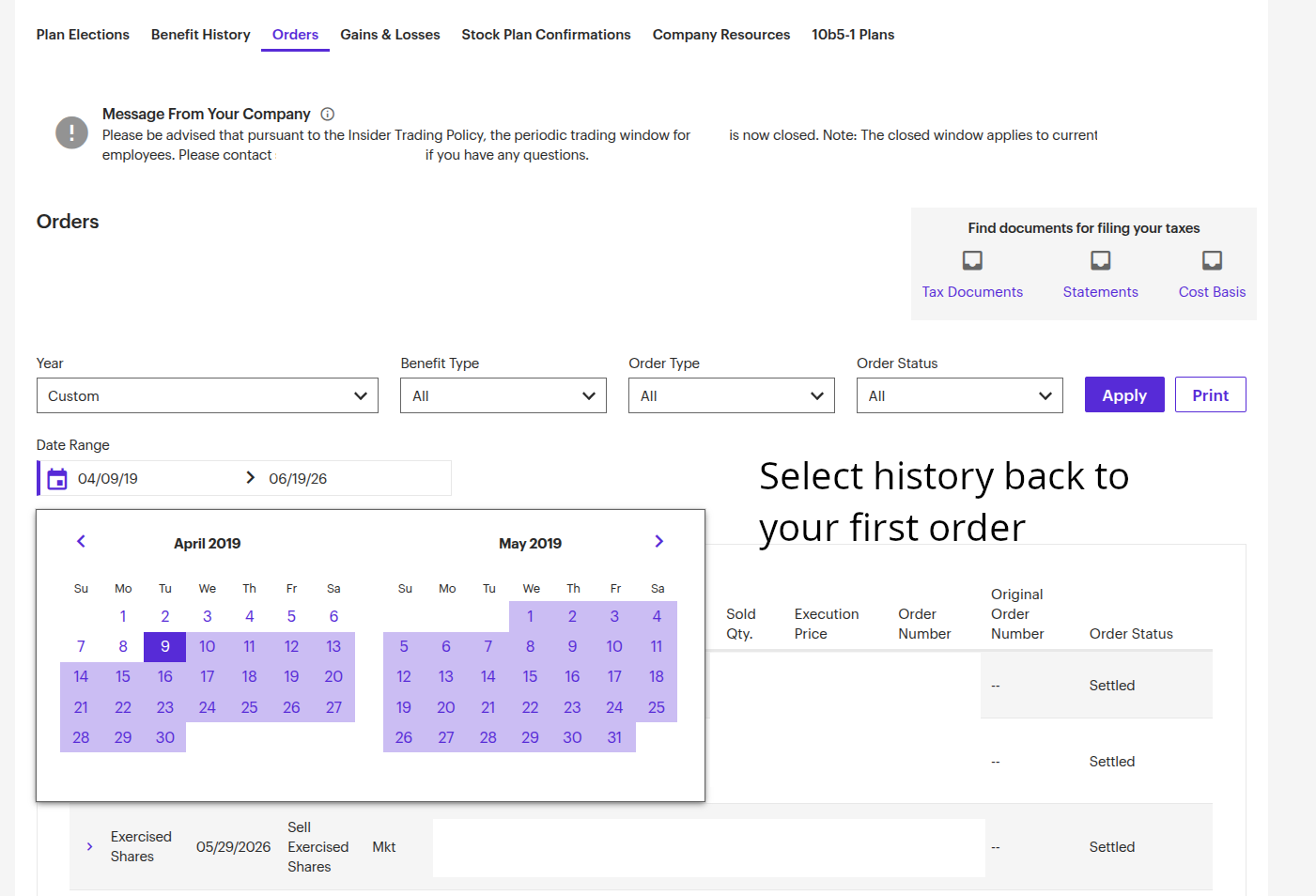Click the start date field 04/09/19
This screenshot has height=896, width=1316.
tap(108, 479)
